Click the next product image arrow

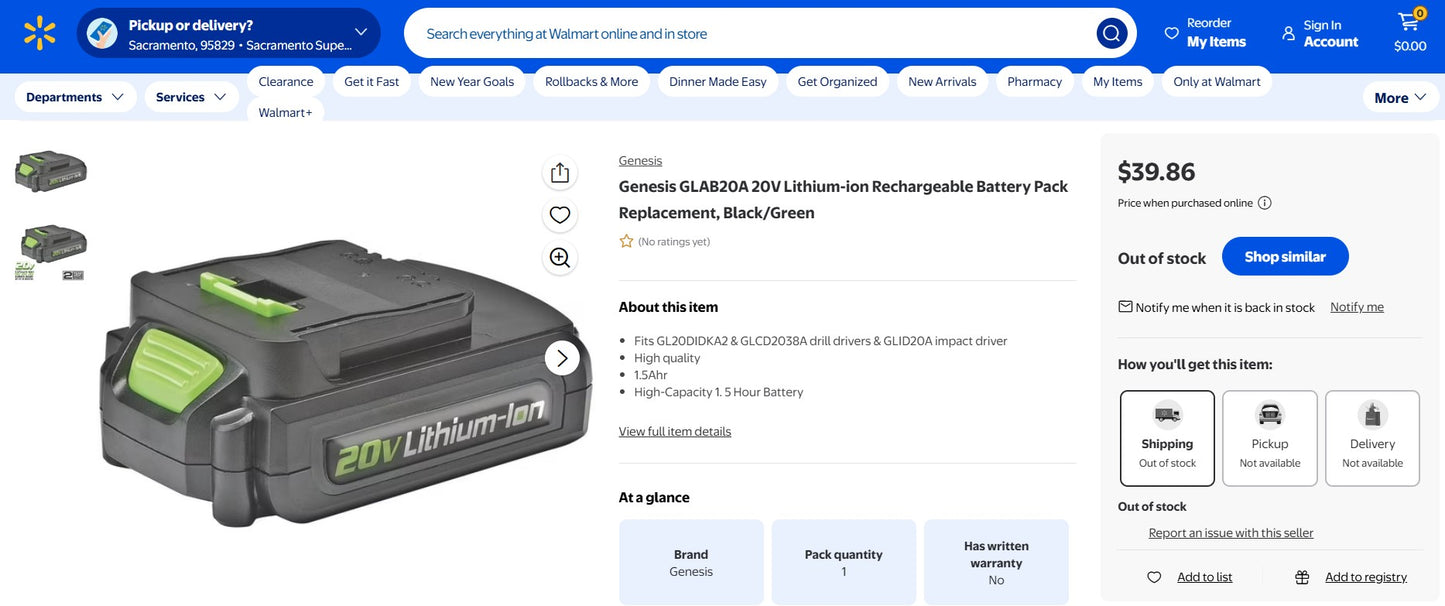(x=562, y=357)
